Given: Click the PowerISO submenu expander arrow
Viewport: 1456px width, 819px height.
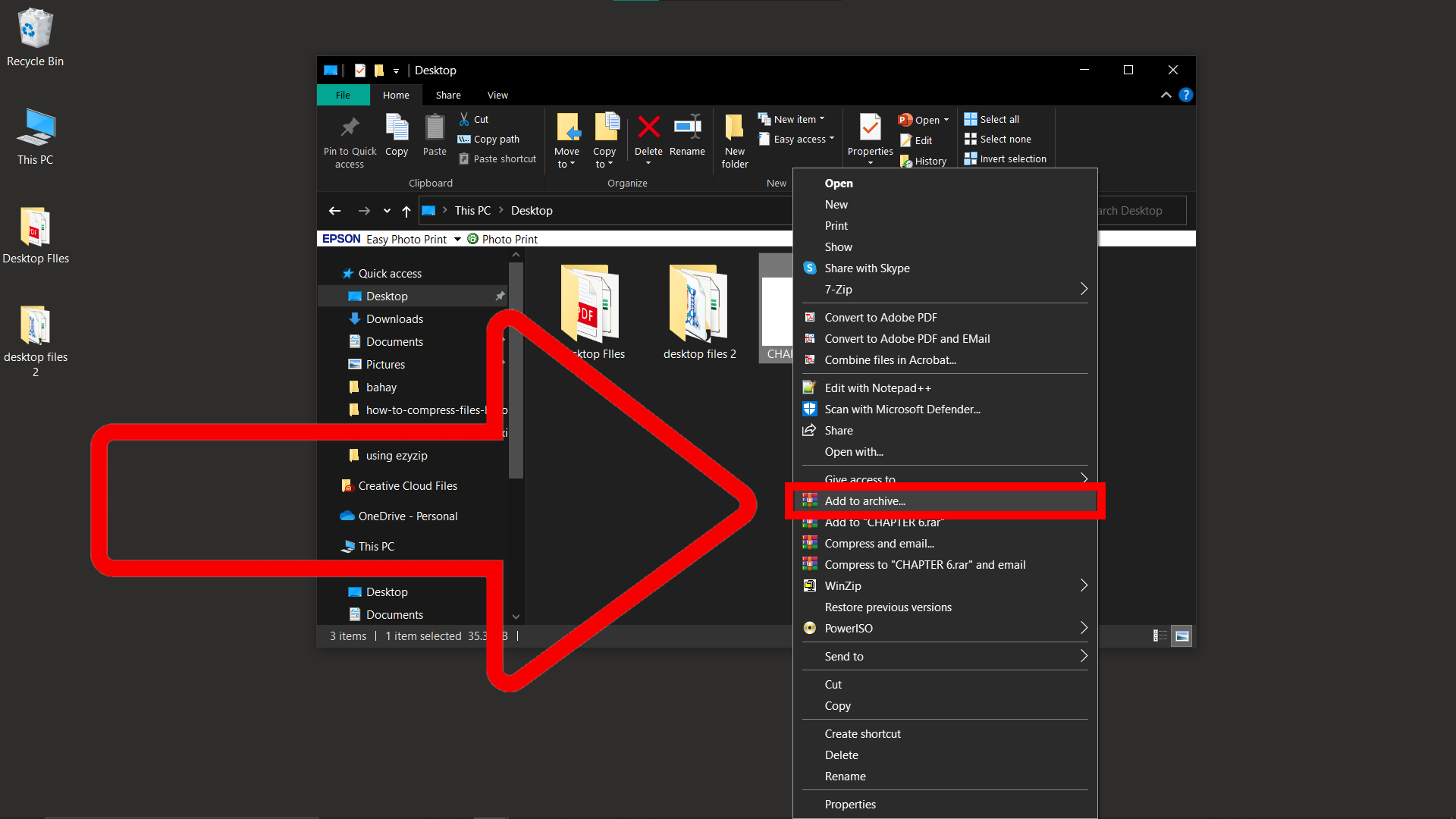Looking at the screenshot, I should (1083, 627).
